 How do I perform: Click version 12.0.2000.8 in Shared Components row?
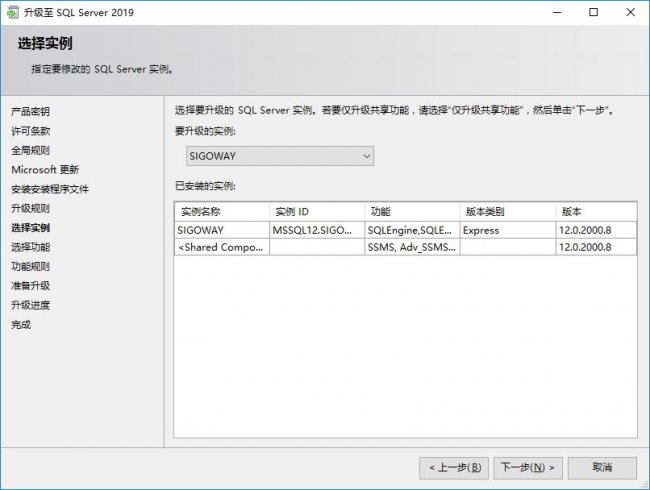pos(596,247)
